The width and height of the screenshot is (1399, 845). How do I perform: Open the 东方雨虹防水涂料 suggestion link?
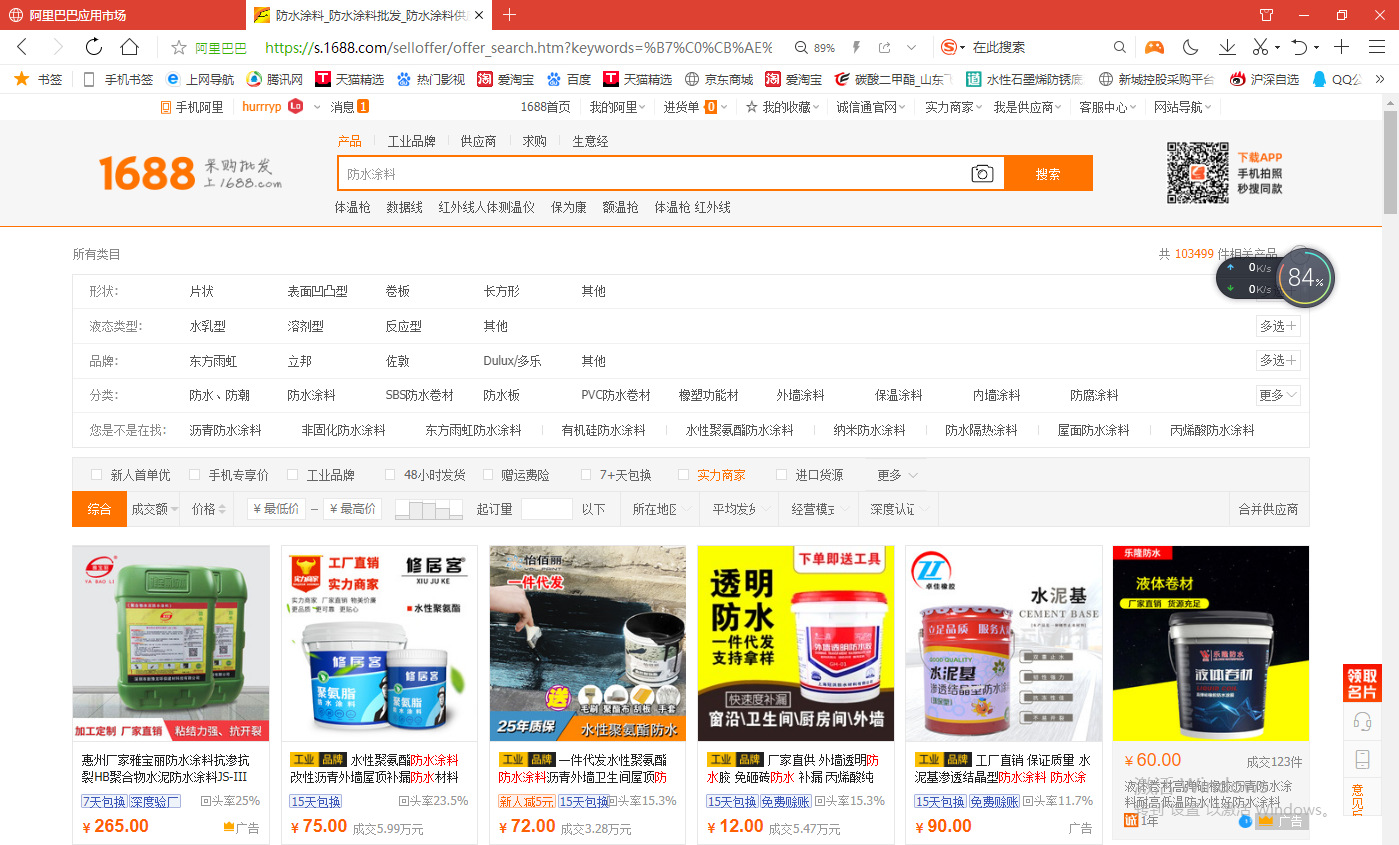pyautogui.click(x=475, y=430)
